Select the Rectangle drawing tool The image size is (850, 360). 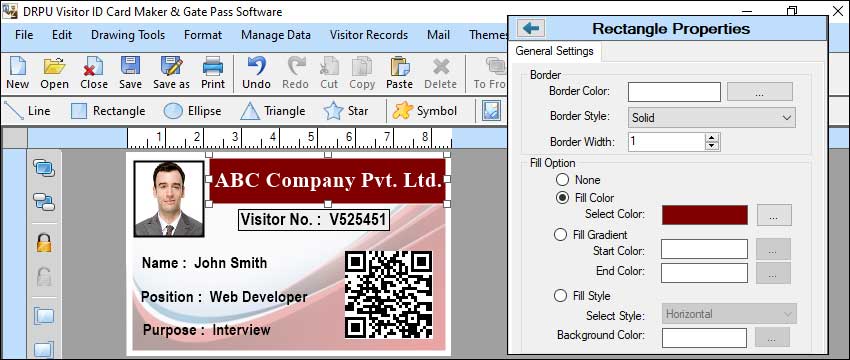tap(108, 111)
